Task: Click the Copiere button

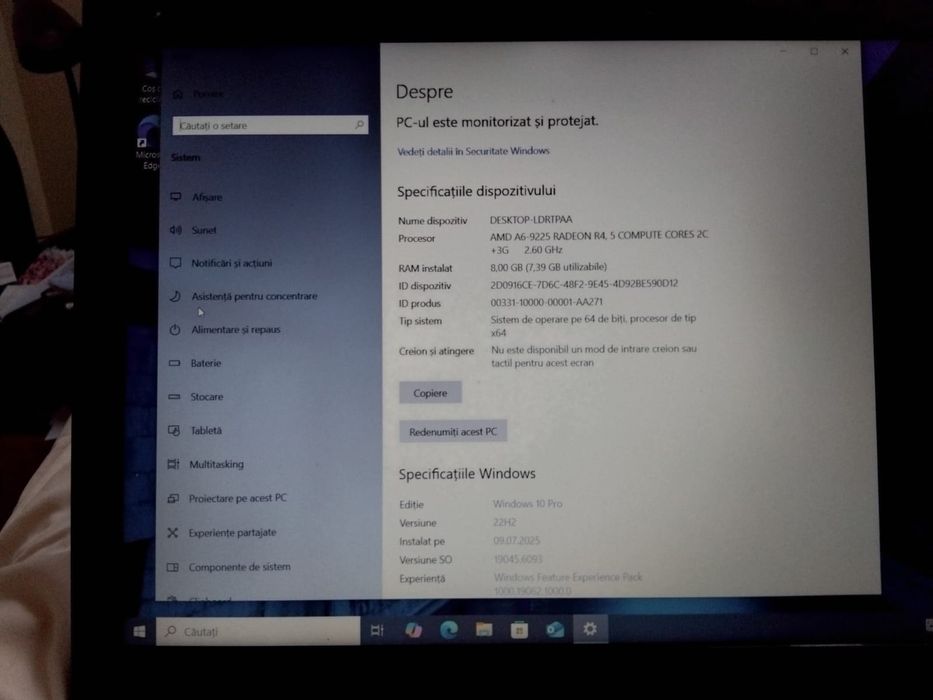Action: 430,393
